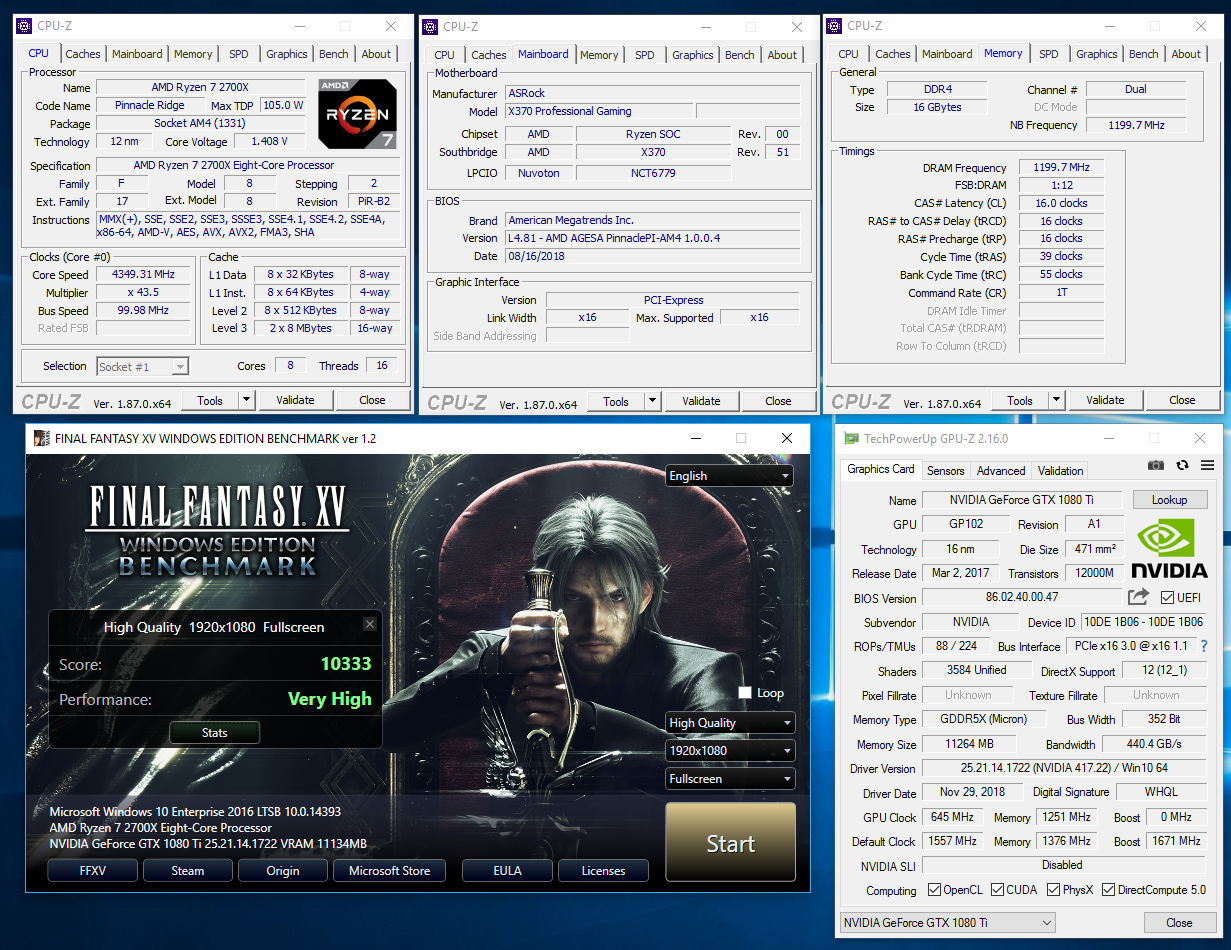Image resolution: width=1231 pixels, height=950 pixels.
Task: Open the Microsoft Store link button
Action: (x=390, y=871)
